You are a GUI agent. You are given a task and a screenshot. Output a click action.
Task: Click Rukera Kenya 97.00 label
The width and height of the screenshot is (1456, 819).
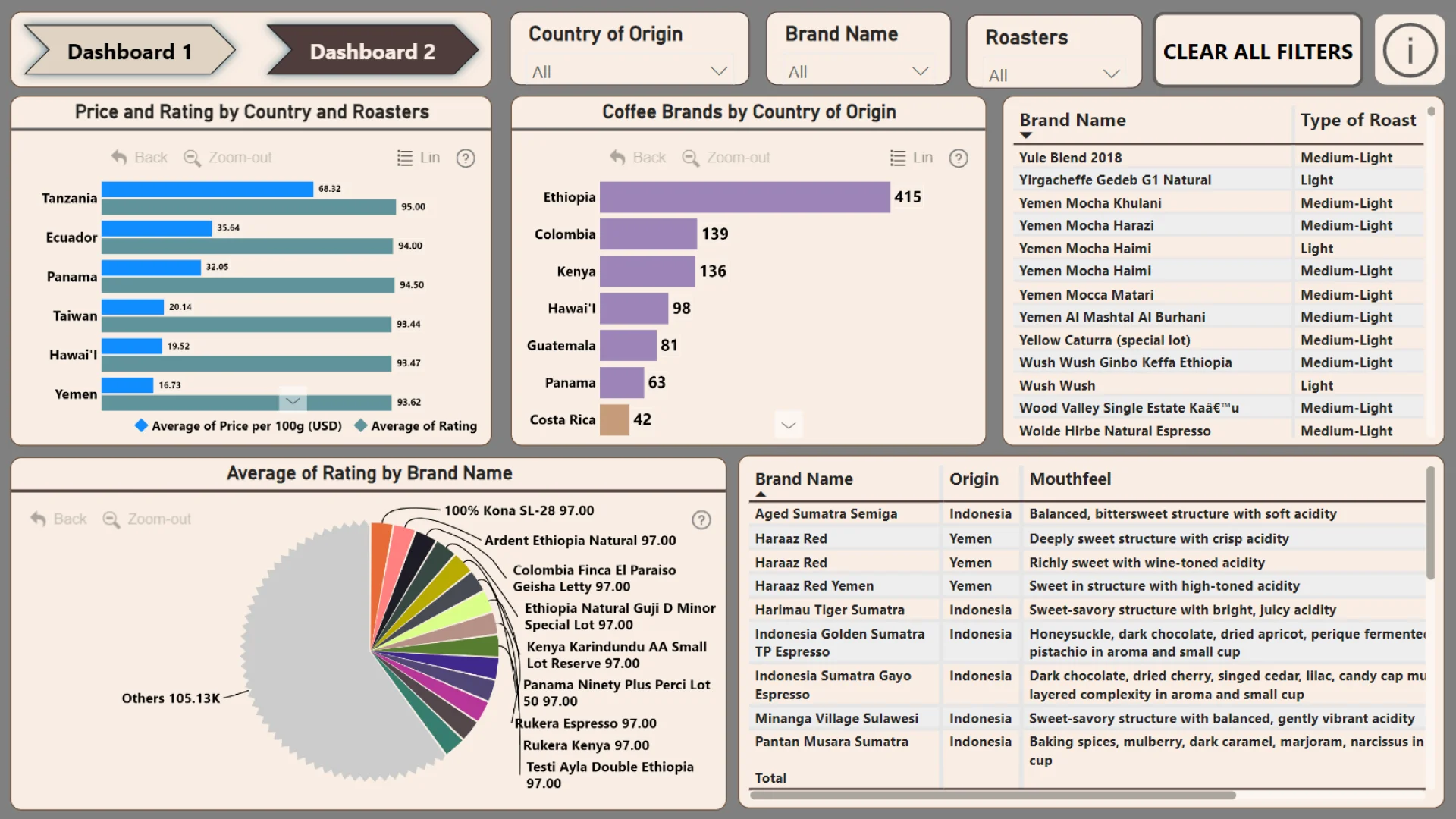point(586,745)
